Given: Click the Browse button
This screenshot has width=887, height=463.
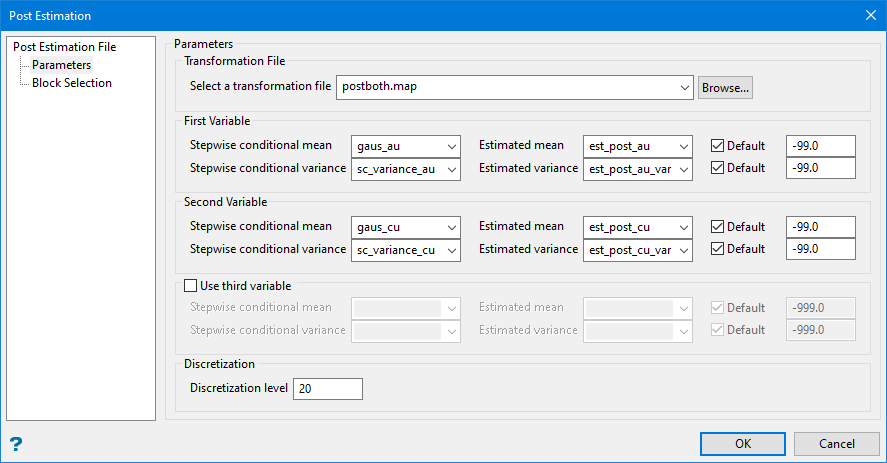Looking at the screenshot, I should pos(725,88).
